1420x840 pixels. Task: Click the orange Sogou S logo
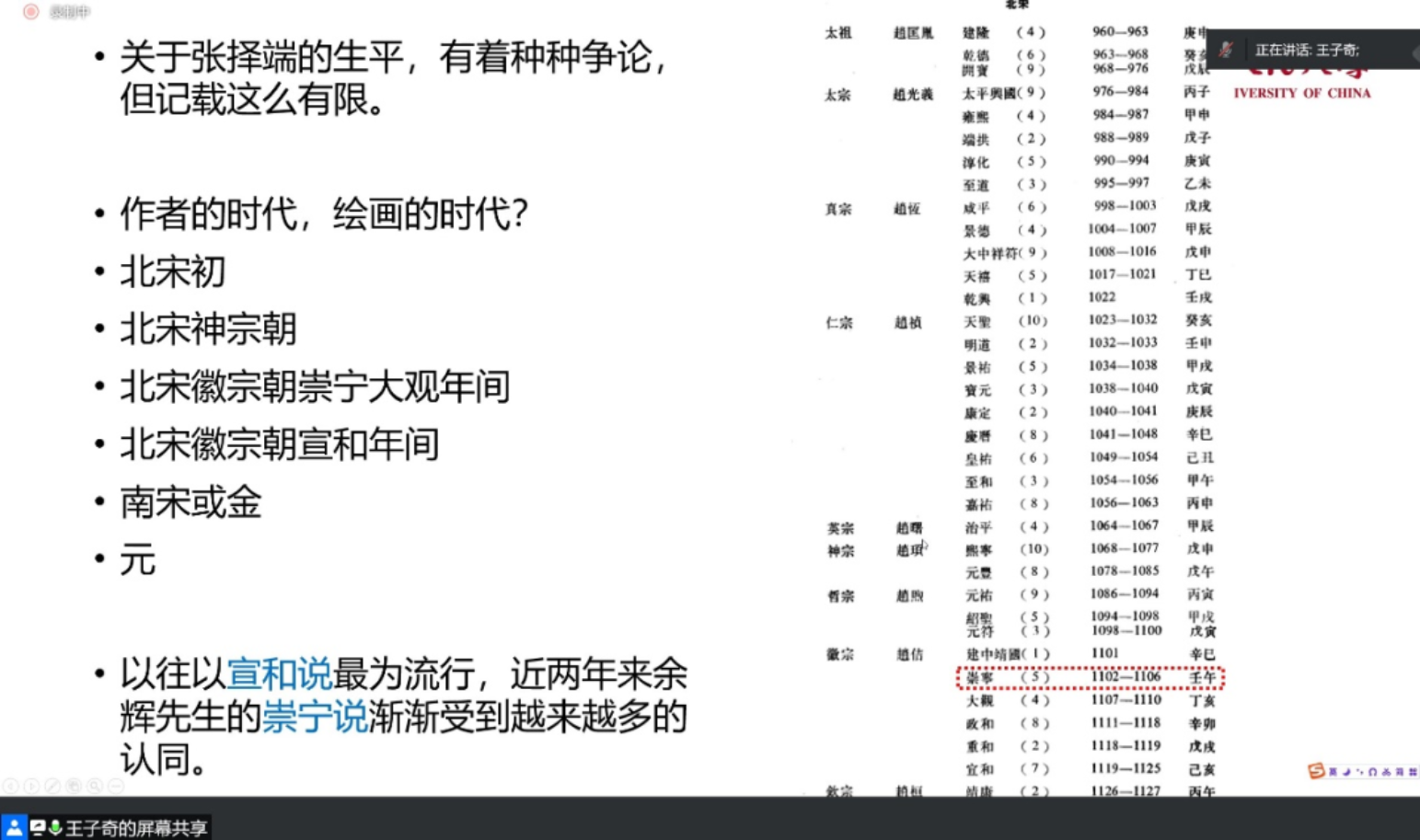point(1316,771)
